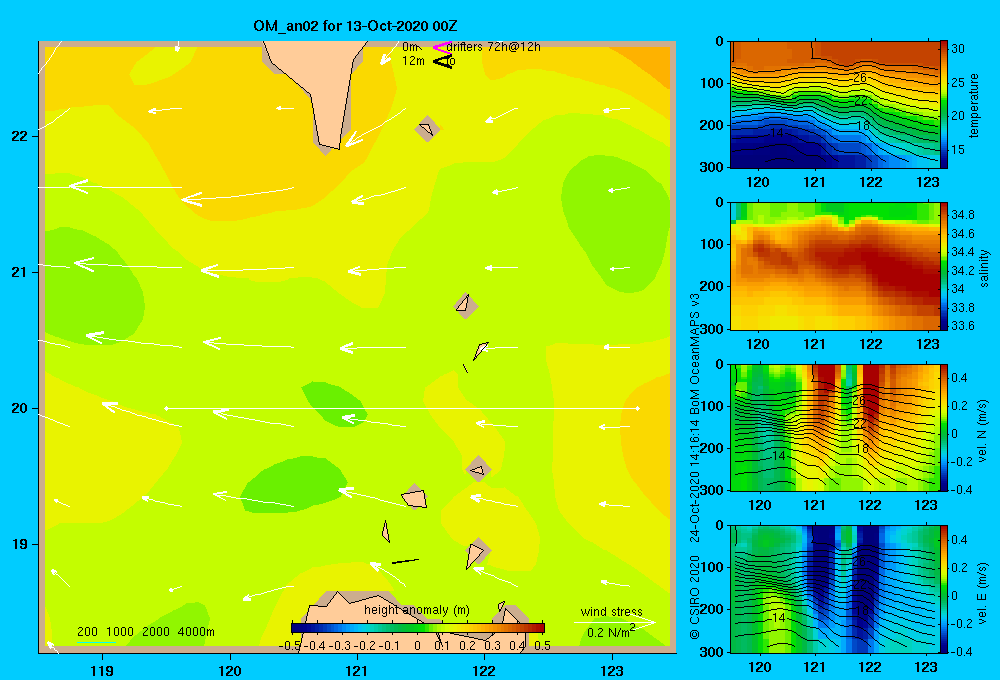
Task: Click the height anomaly color bar
Action: point(418,628)
